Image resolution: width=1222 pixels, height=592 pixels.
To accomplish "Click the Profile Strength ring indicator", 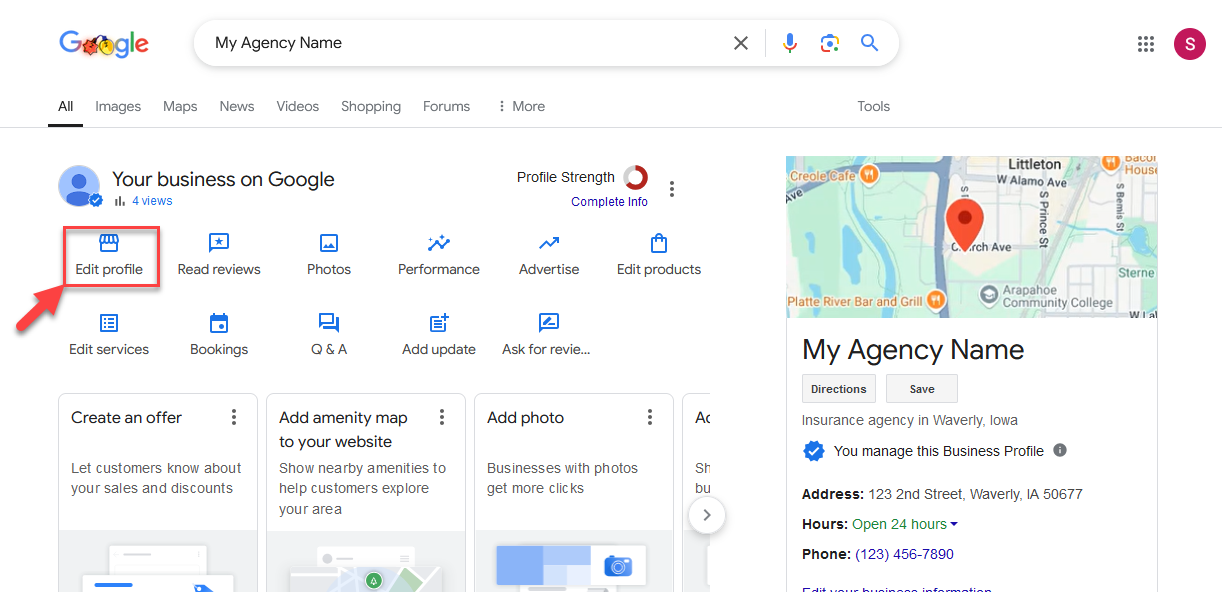I will pyautogui.click(x=635, y=178).
